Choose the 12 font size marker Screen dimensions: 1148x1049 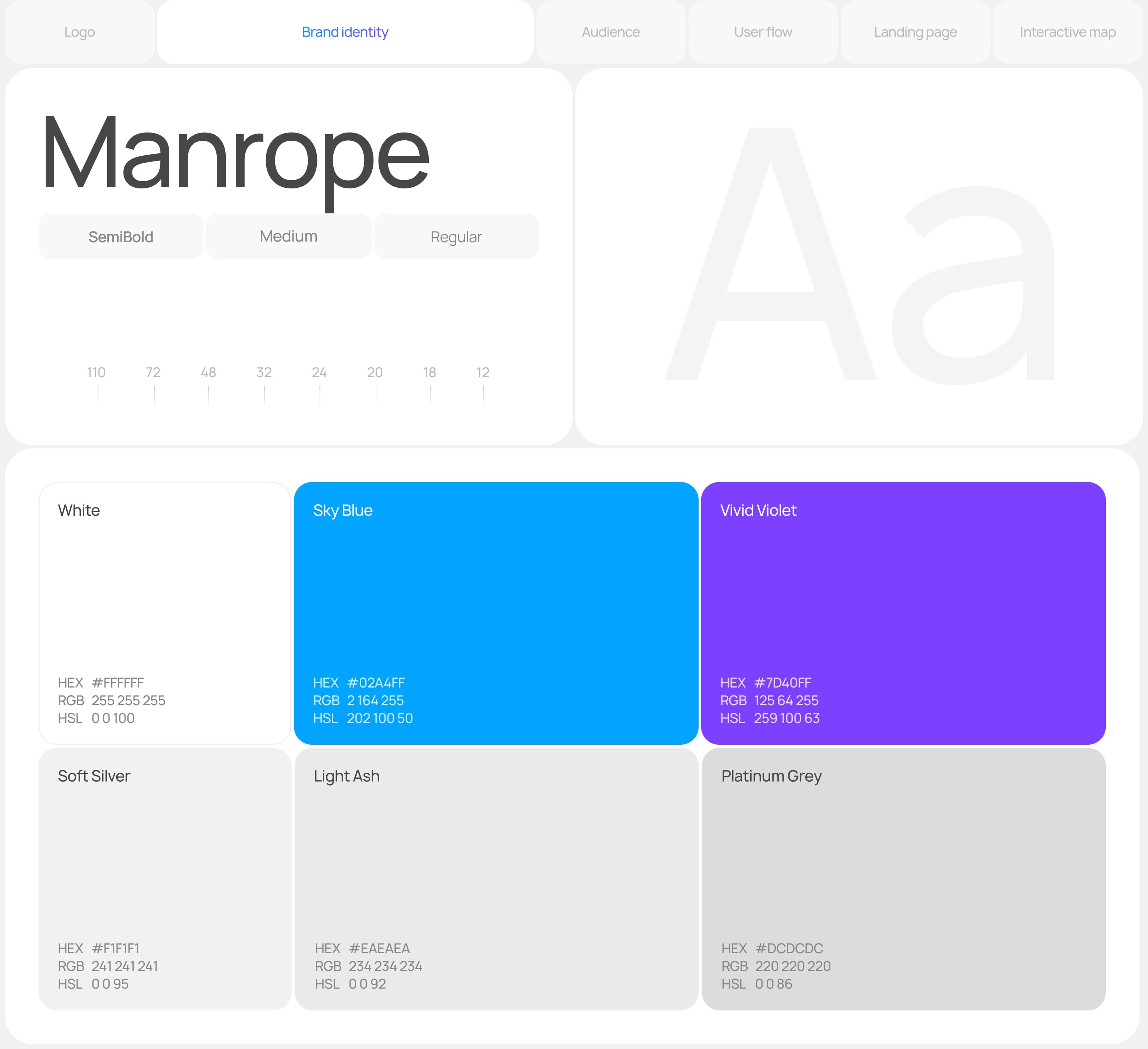click(x=483, y=373)
